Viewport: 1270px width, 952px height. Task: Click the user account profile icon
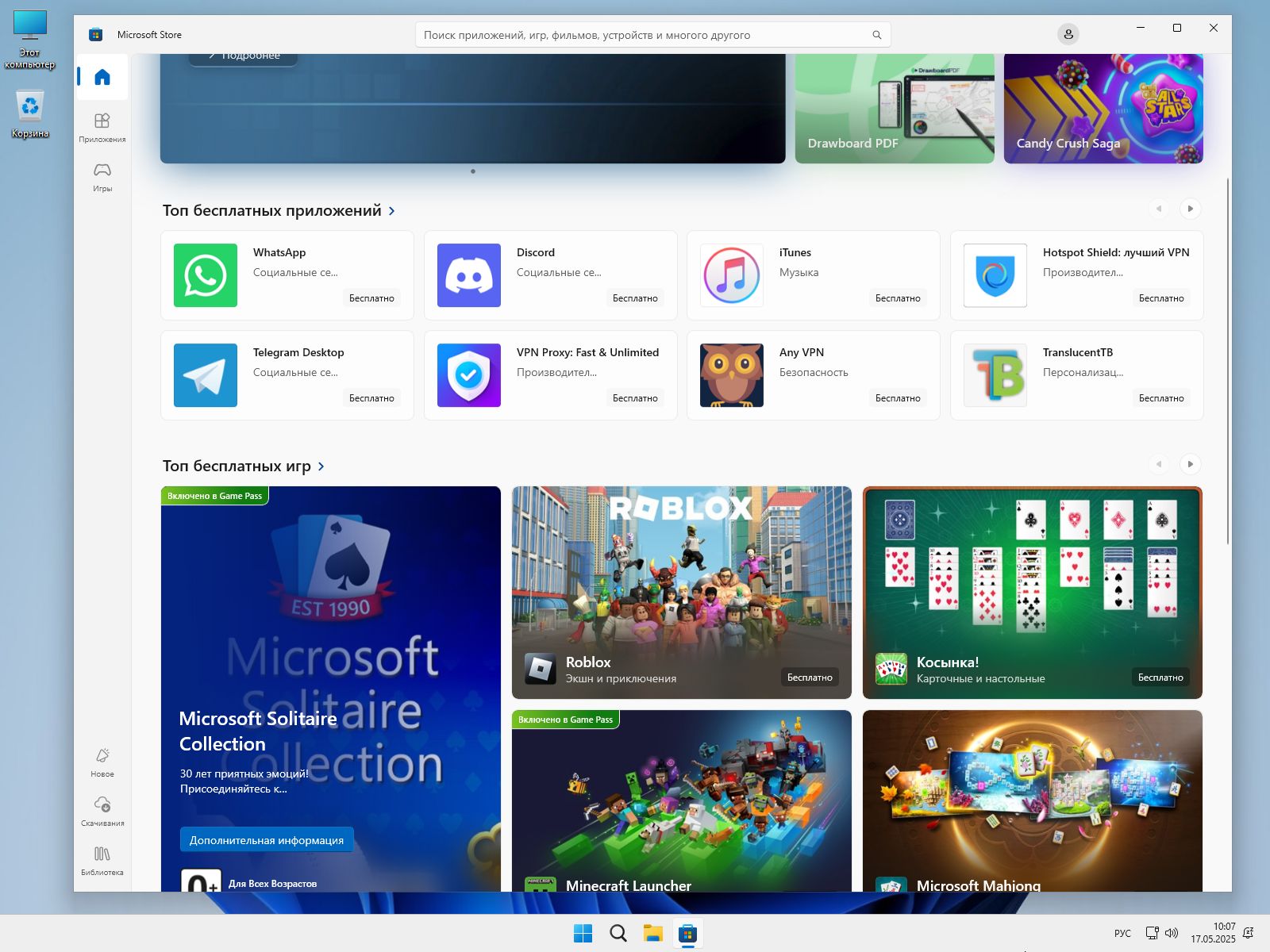1068,34
